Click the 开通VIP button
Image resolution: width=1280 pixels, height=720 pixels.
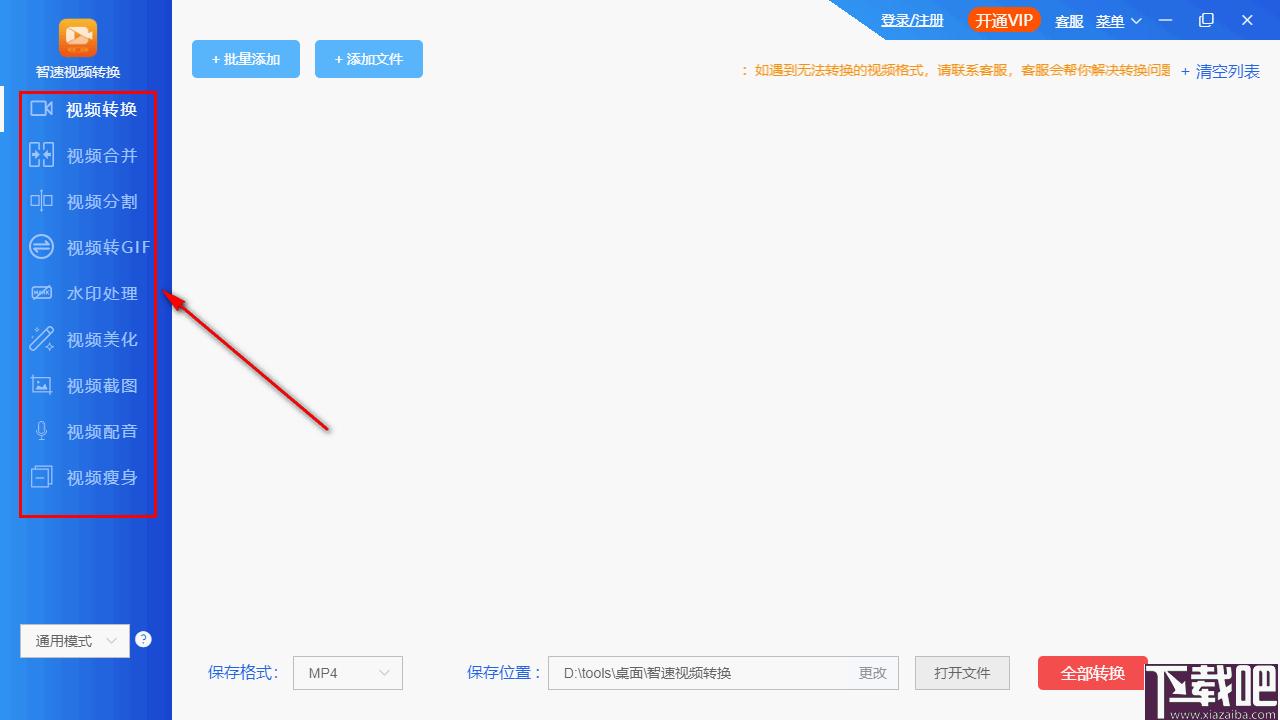click(1004, 20)
